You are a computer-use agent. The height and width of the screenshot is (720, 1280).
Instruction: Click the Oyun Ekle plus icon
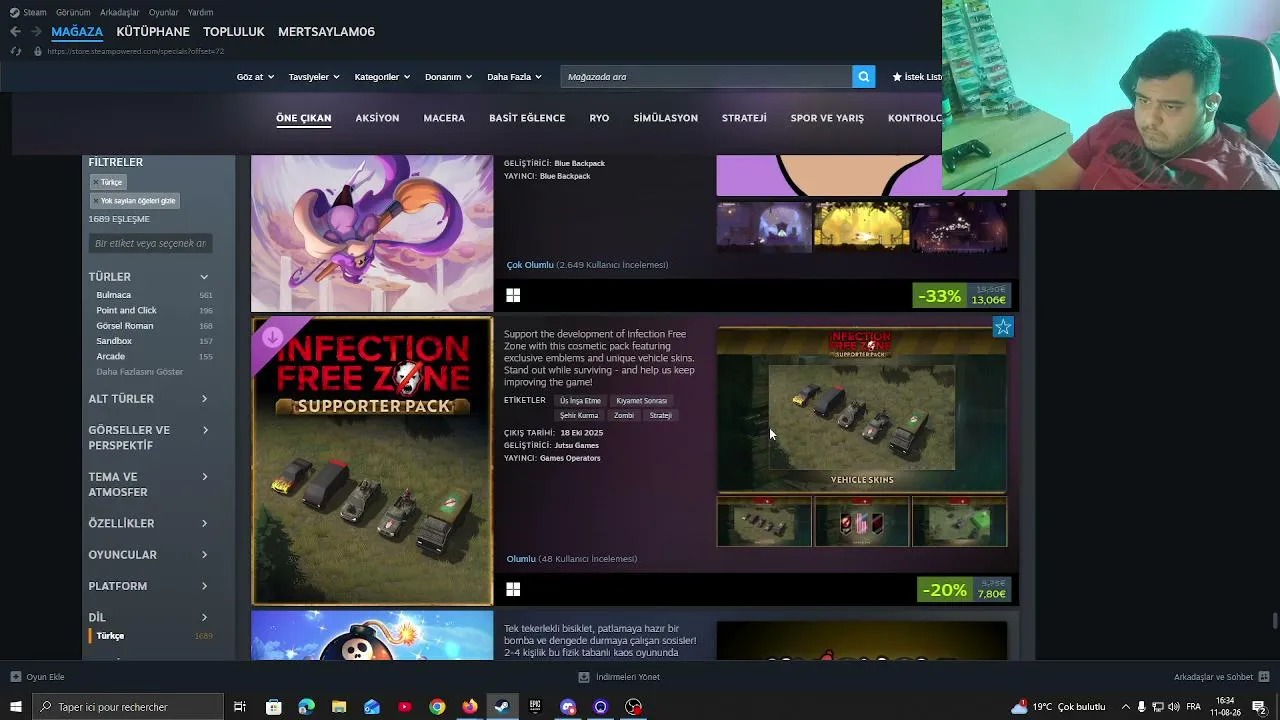[15, 677]
